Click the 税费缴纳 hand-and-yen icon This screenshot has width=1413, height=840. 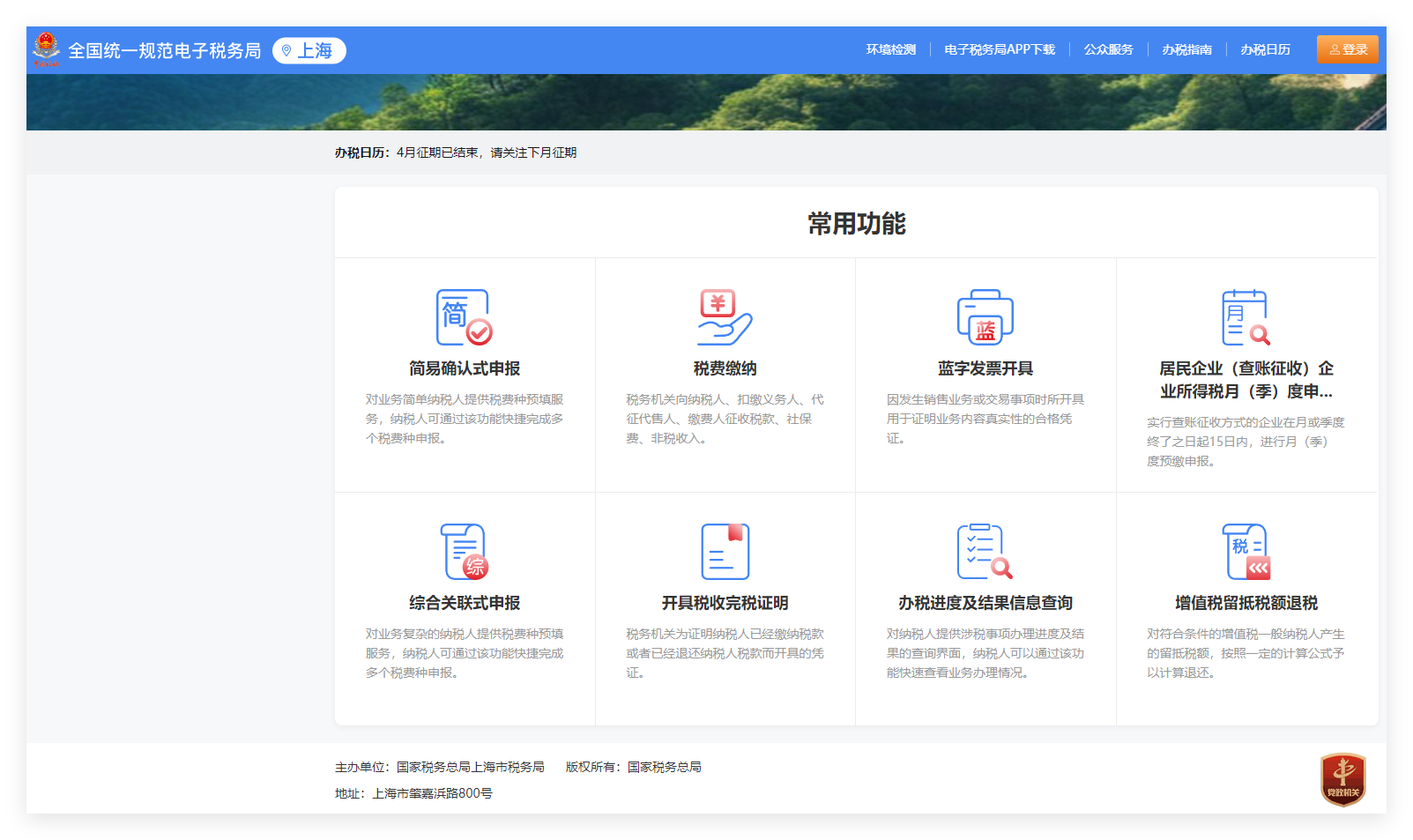pyautogui.click(x=725, y=317)
